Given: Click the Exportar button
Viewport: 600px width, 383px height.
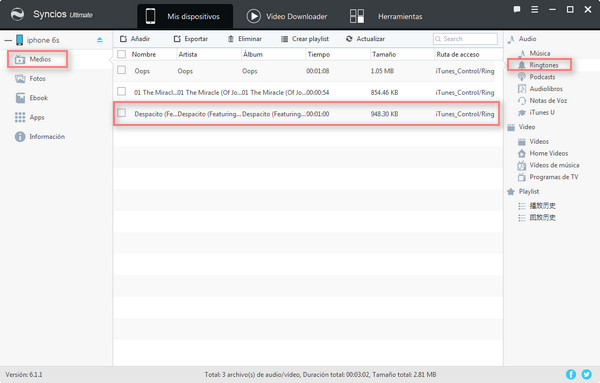Looking at the screenshot, I should click(x=191, y=39).
